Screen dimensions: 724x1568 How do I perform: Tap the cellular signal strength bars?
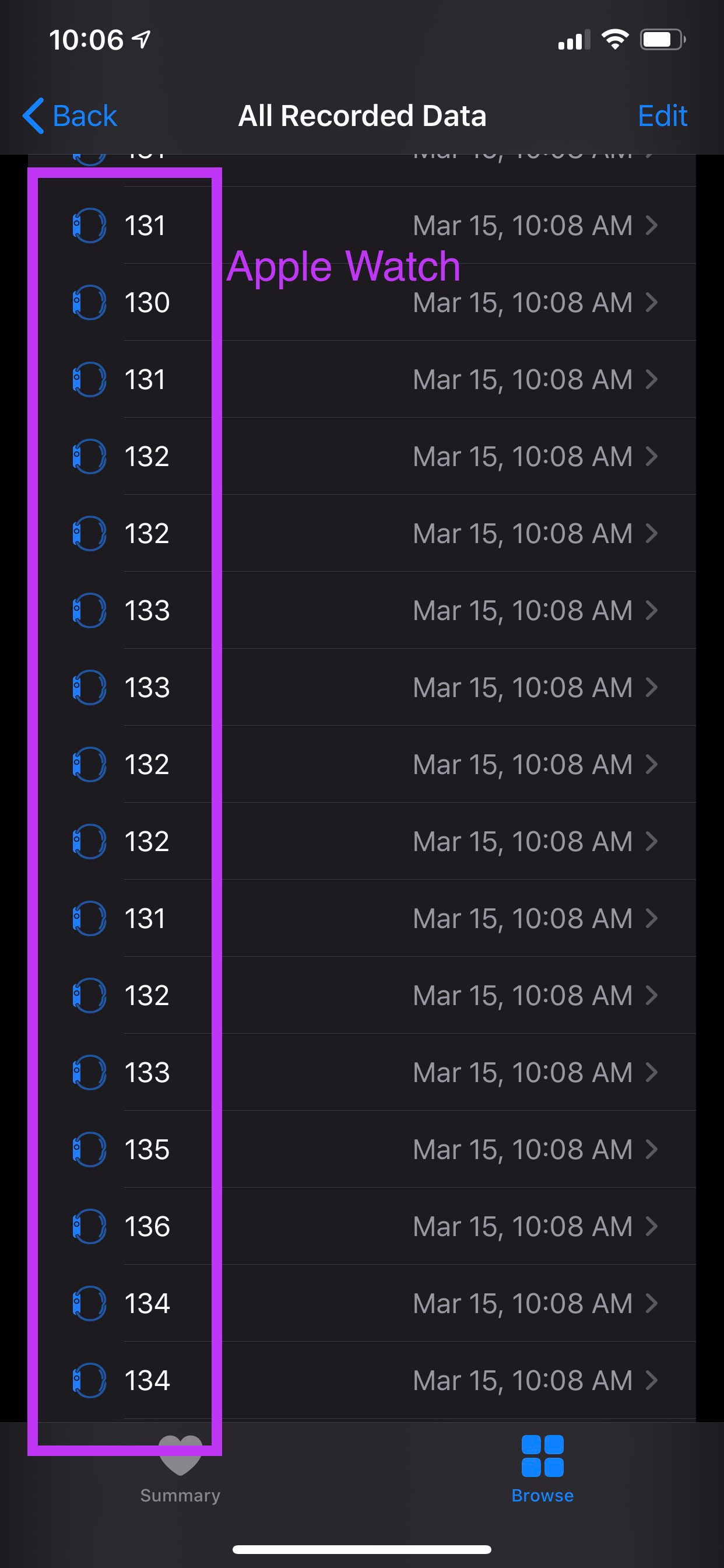(x=574, y=40)
